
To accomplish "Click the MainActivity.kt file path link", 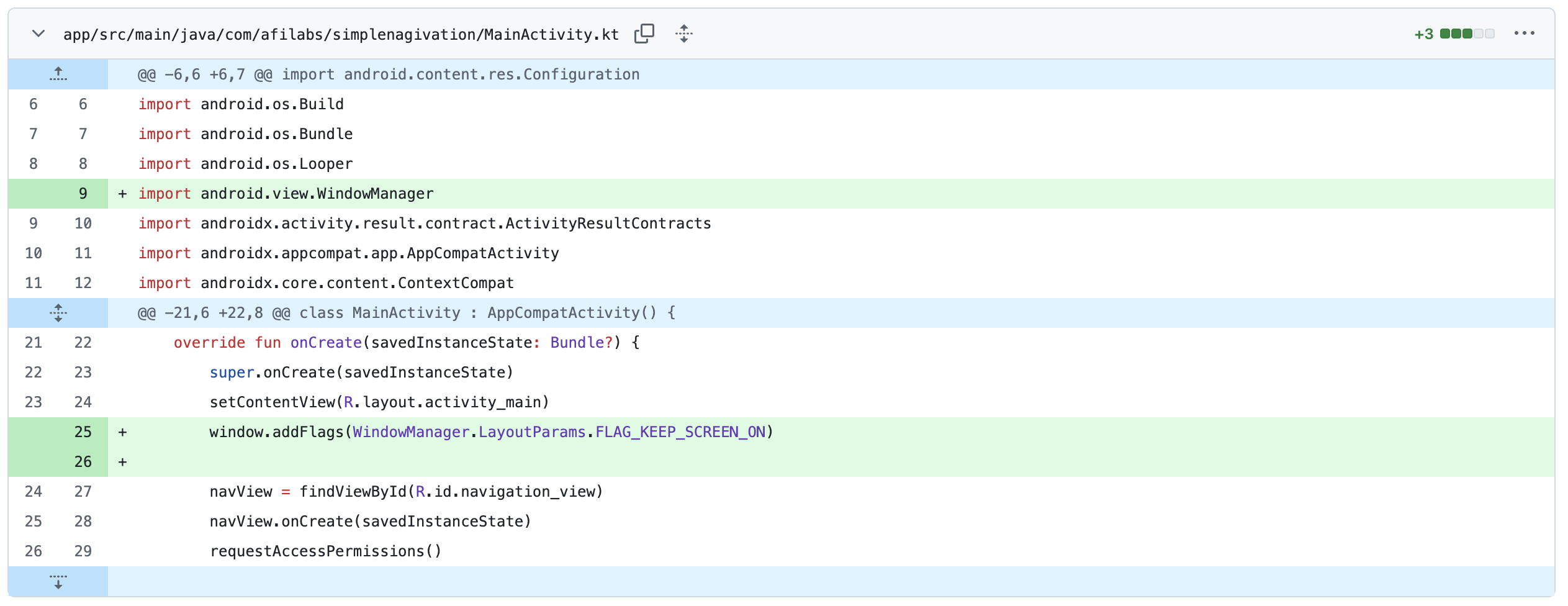I will [341, 34].
